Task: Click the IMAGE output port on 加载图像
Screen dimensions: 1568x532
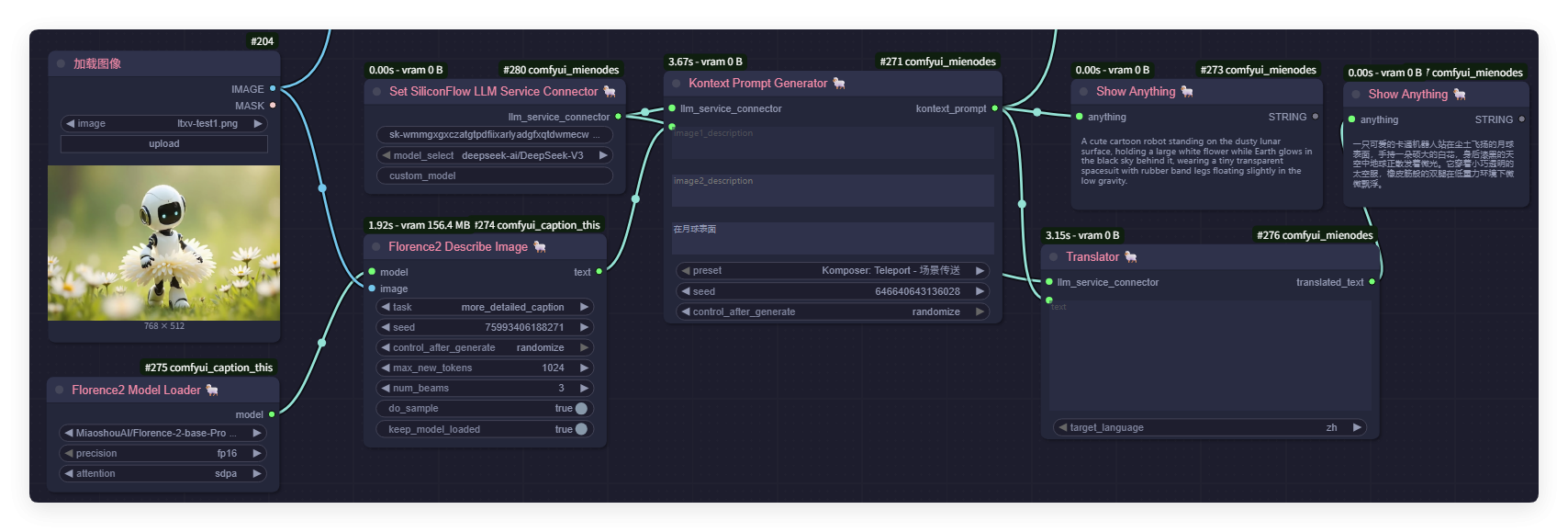Action: click(273, 89)
